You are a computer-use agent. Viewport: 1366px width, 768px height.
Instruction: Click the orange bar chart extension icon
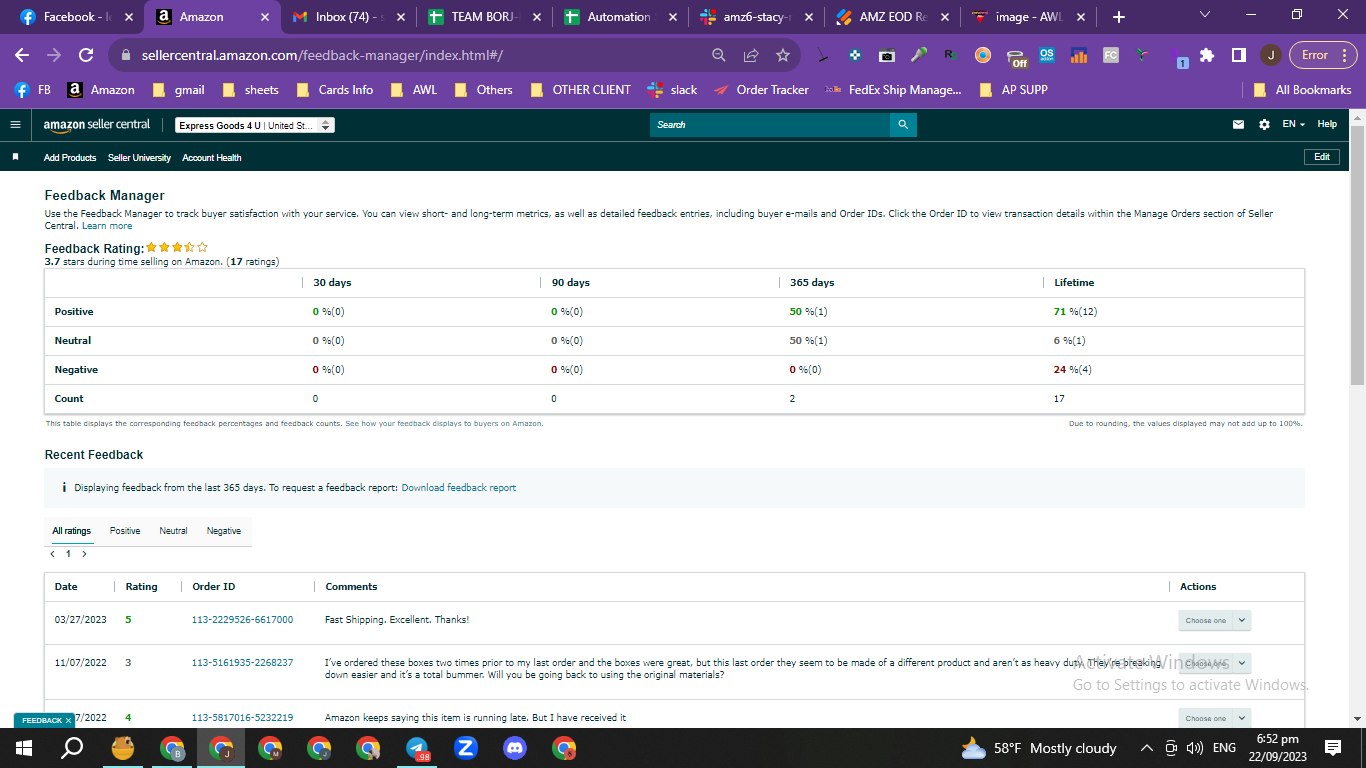(1079, 56)
